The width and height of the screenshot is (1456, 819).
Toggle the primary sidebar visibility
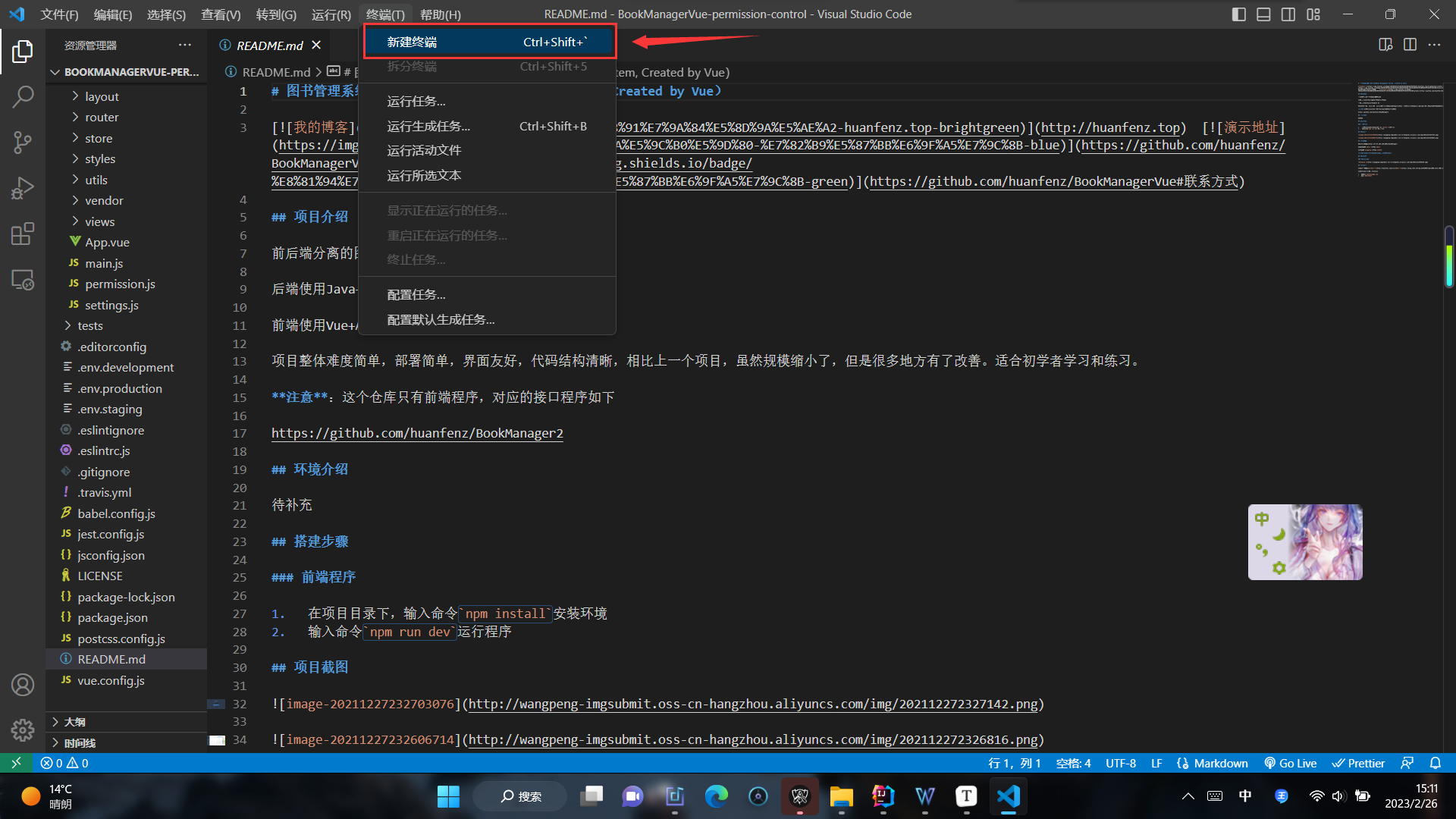(x=1239, y=14)
